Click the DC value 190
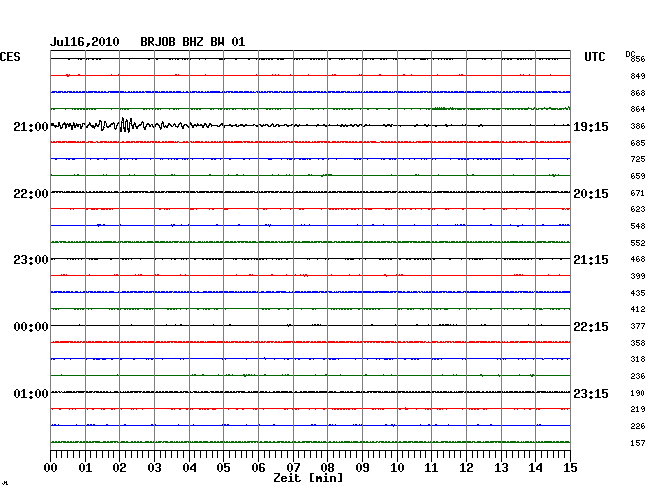 click(638, 393)
